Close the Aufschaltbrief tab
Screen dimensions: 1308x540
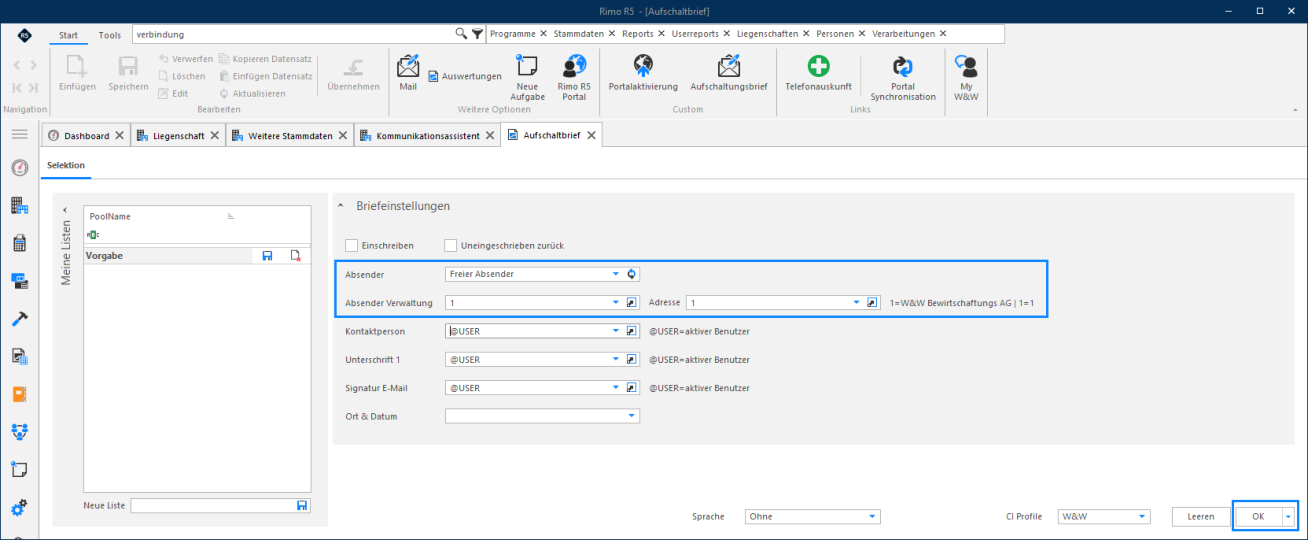(x=591, y=136)
